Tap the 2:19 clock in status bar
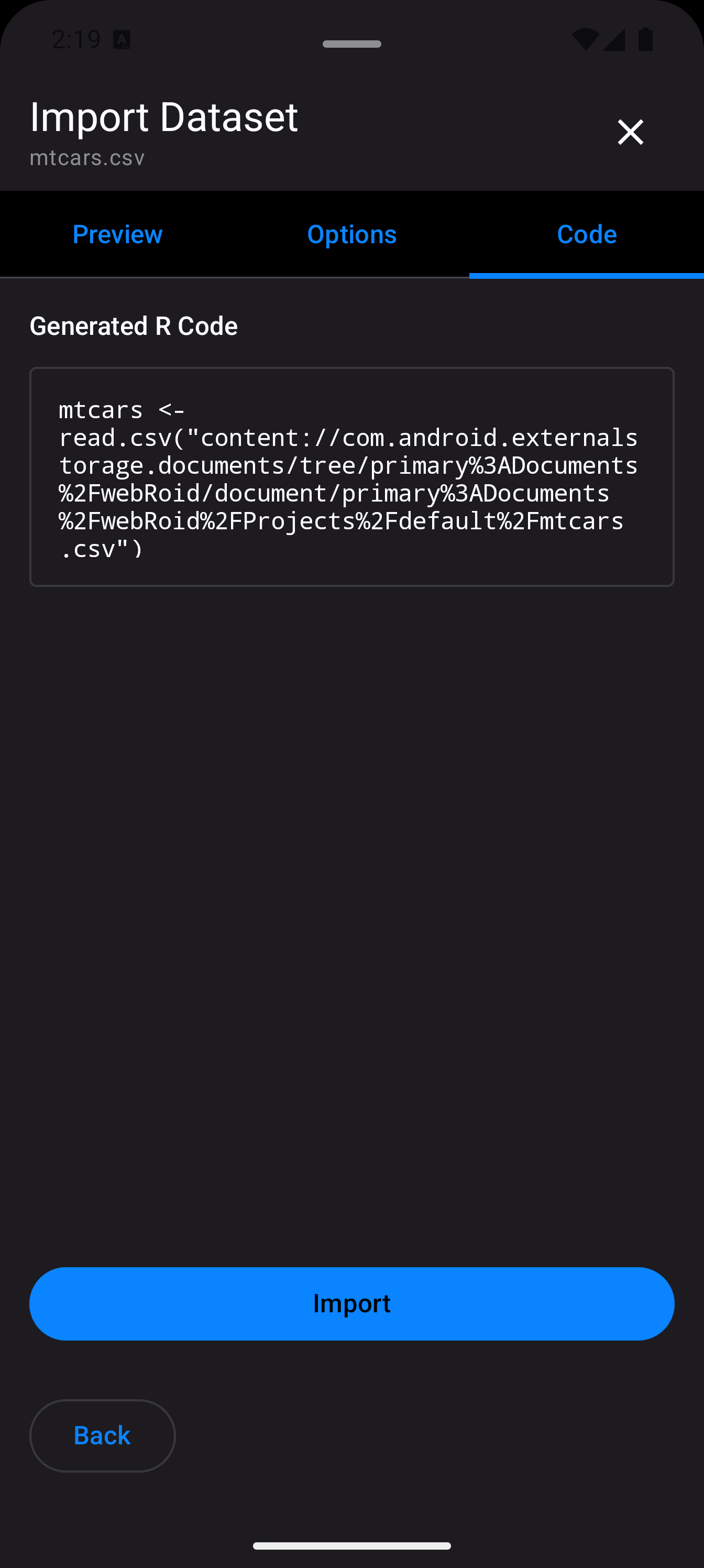The width and height of the screenshot is (704, 1568). 76,39
